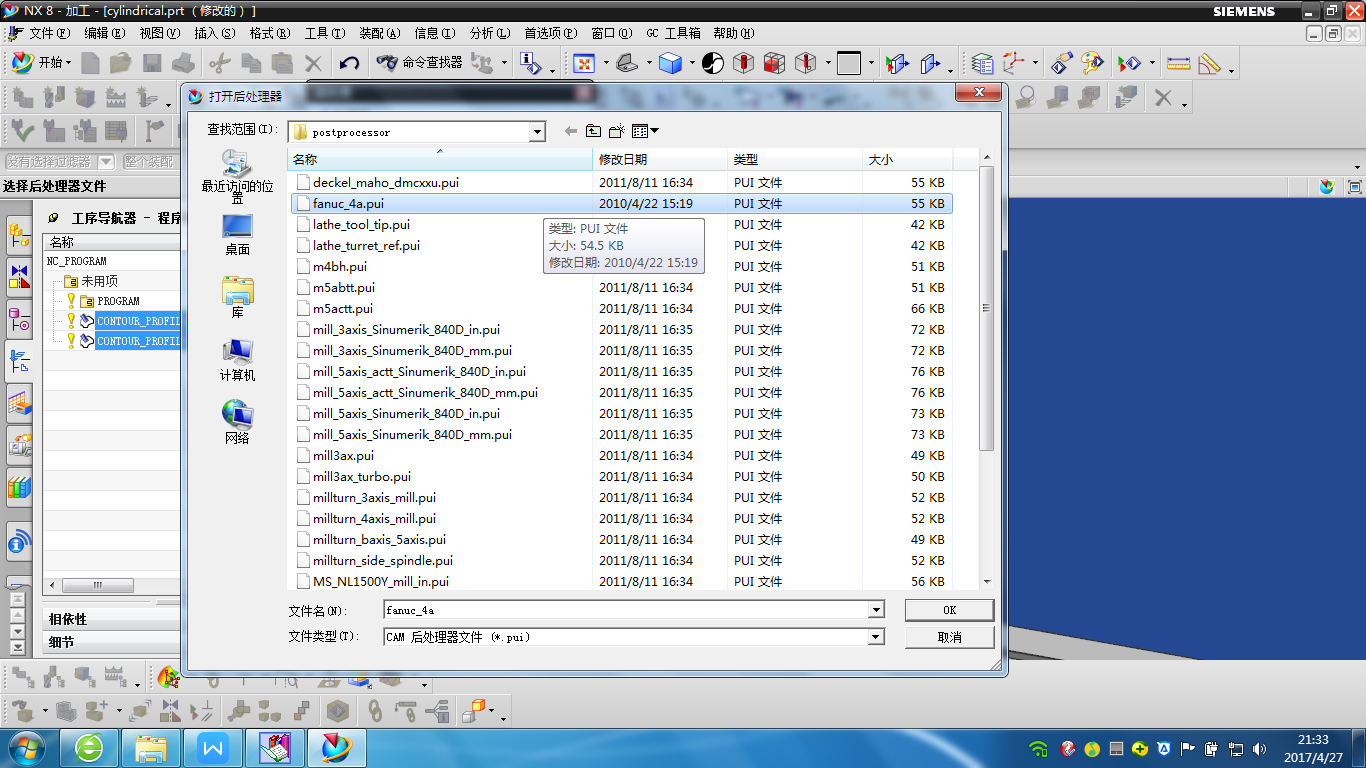Viewport: 1366px width, 768px height.
Task: Sort files by 名称 column header
Action: pos(440,159)
